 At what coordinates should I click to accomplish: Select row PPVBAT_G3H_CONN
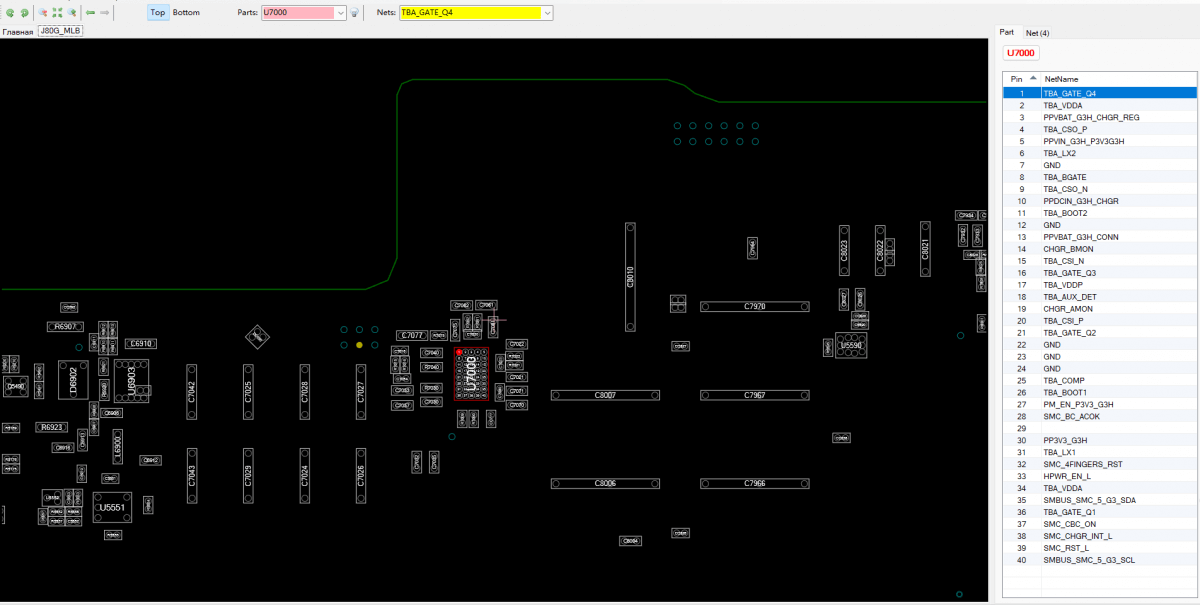(x=1099, y=237)
